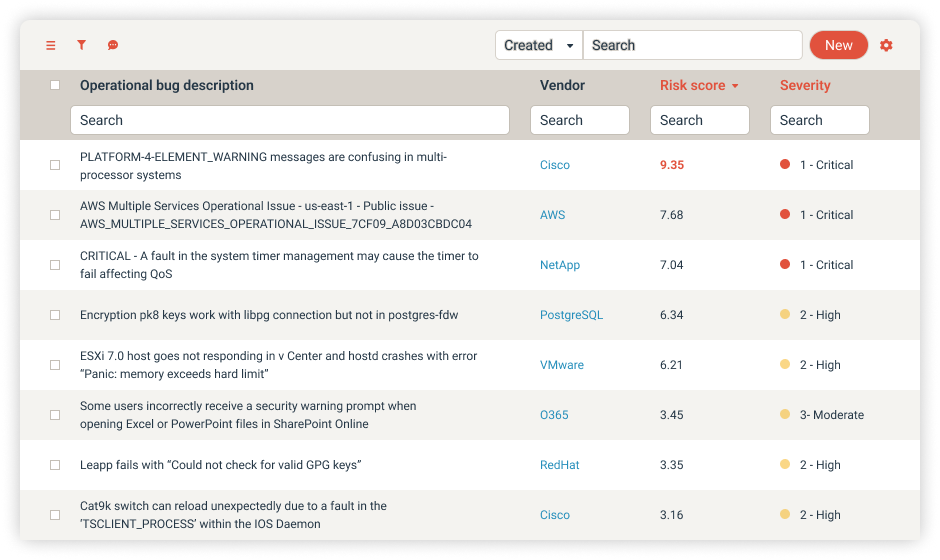The width and height of the screenshot is (940, 560).
Task: Click the yellow severity dot in Cisco 3.16 row
Action: pos(785,514)
